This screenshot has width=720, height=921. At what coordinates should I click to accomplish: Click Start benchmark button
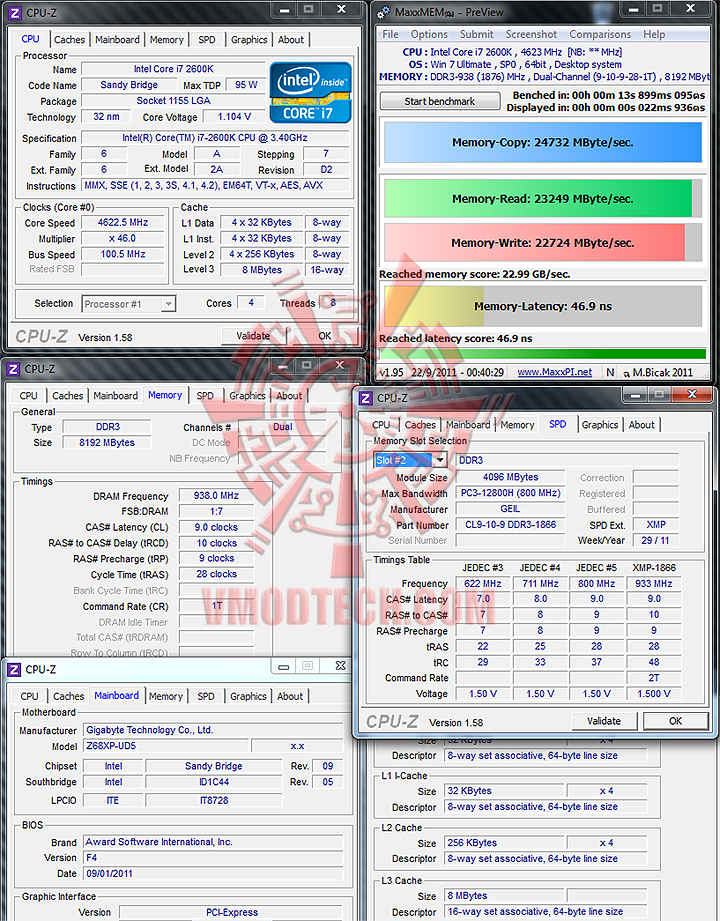pyautogui.click(x=440, y=101)
